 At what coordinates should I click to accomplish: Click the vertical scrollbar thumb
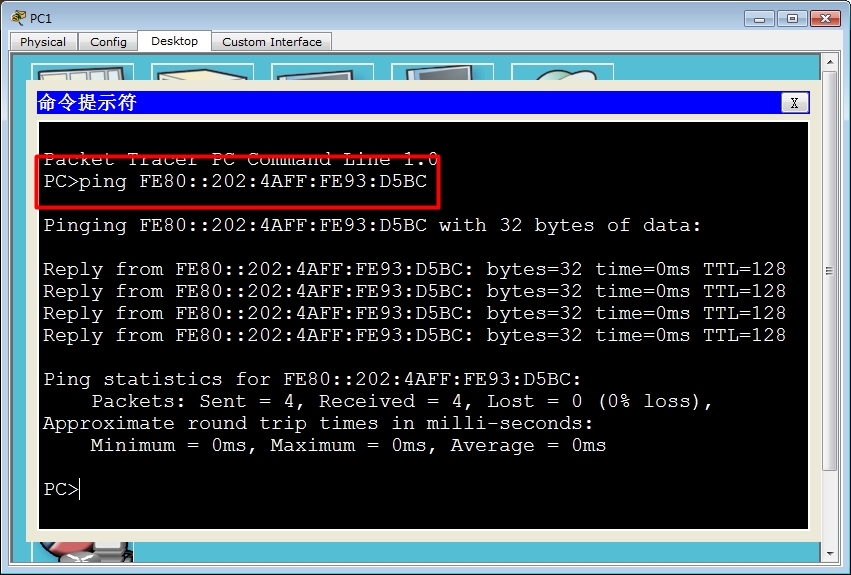click(829, 270)
